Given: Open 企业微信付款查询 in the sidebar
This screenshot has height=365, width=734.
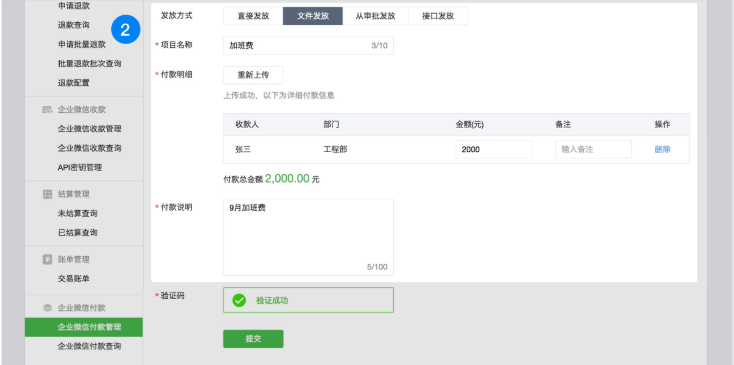Looking at the screenshot, I should [89, 346].
